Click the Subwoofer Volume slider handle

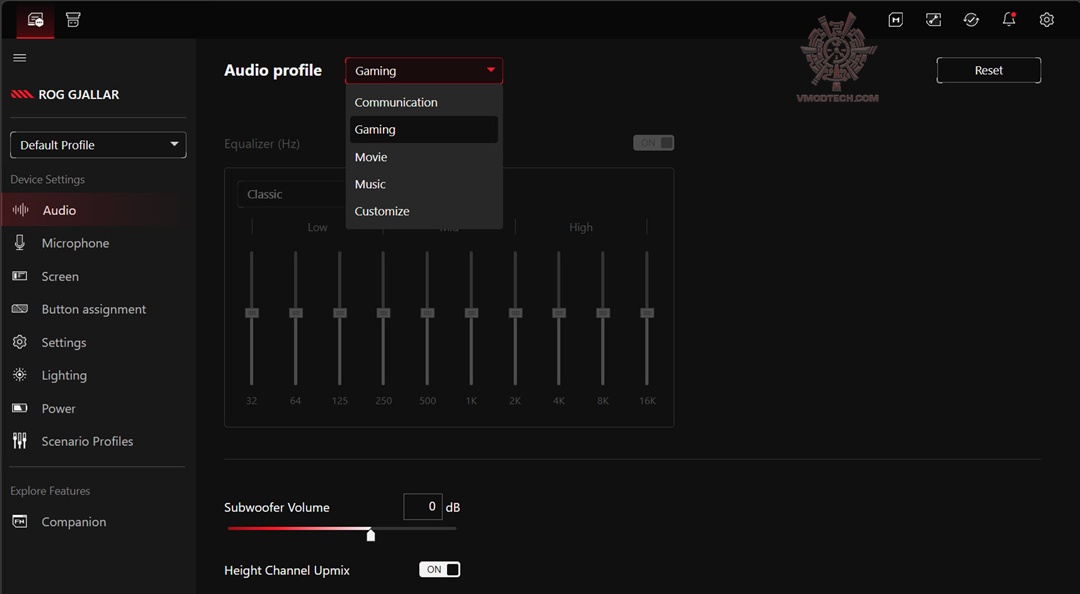(371, 534)
